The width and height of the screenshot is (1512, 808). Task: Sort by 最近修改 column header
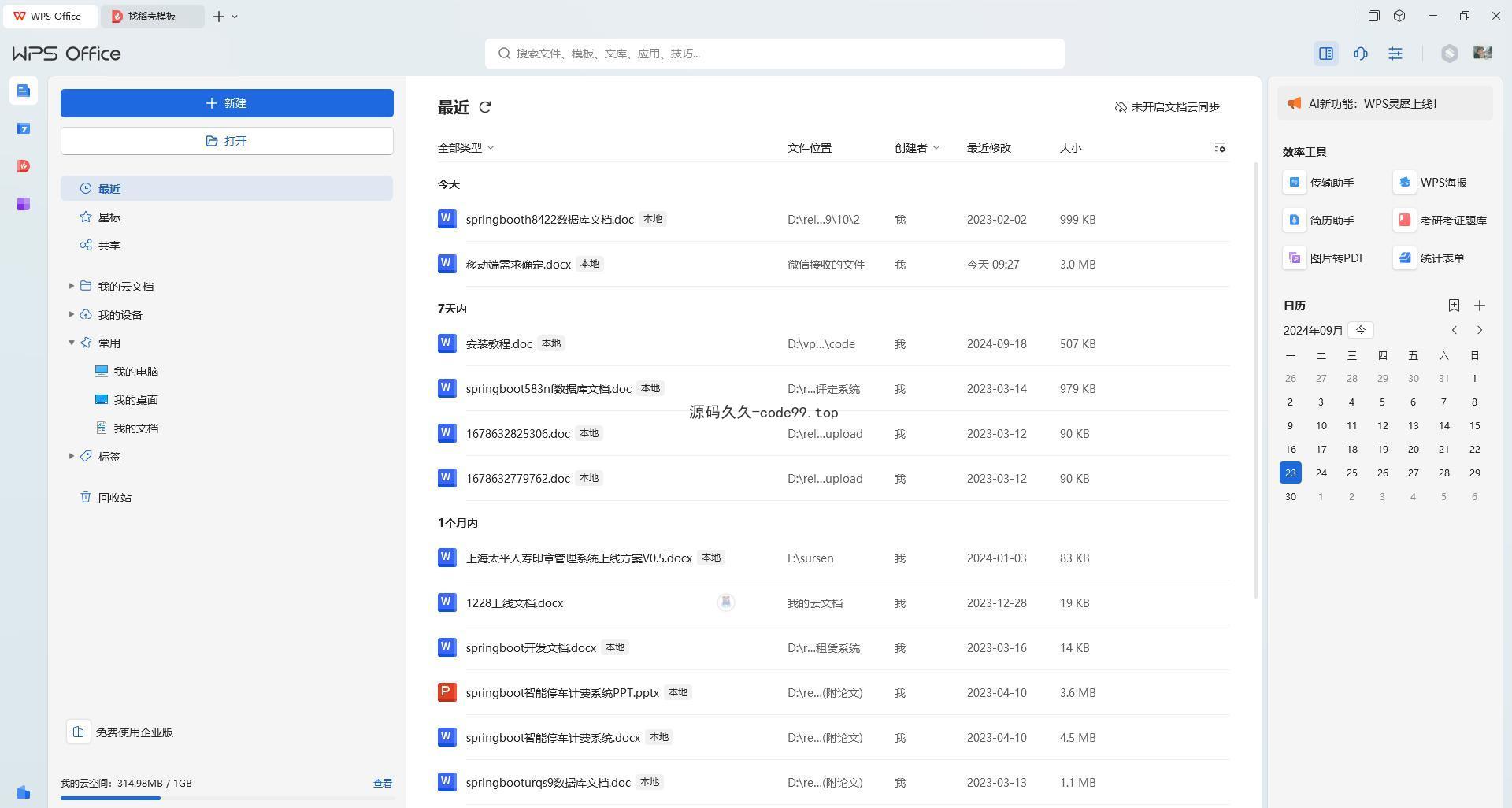(x=989, y=148)
